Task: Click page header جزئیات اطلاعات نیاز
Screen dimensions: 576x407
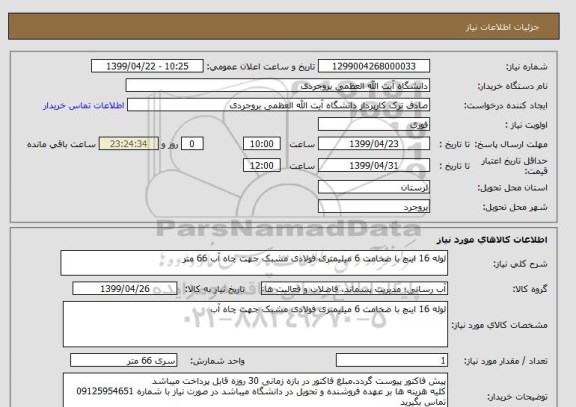Action: point(502,27)
